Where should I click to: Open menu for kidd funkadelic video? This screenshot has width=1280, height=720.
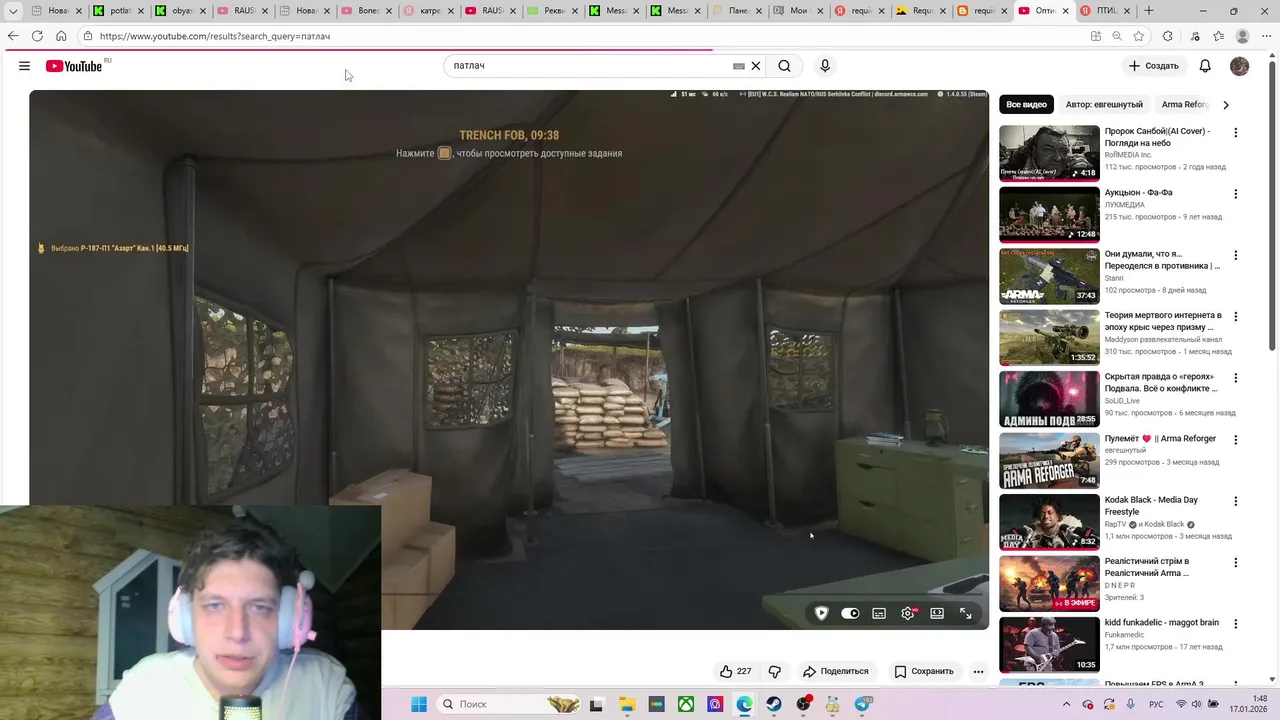click(x=1236, y=623)
